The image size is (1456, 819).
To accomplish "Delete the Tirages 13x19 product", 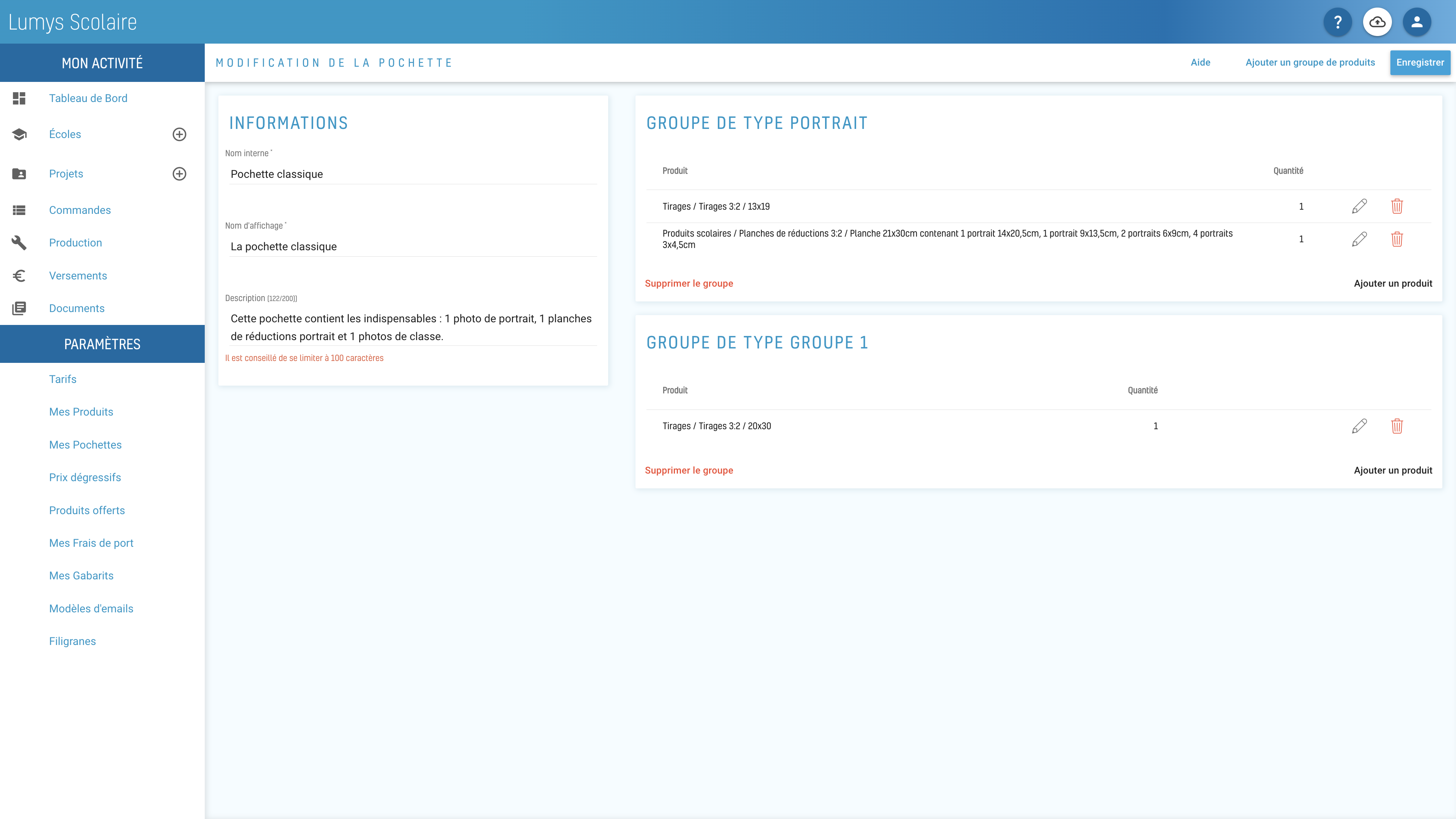I will pyautogui.click(x=1396, y=206).
